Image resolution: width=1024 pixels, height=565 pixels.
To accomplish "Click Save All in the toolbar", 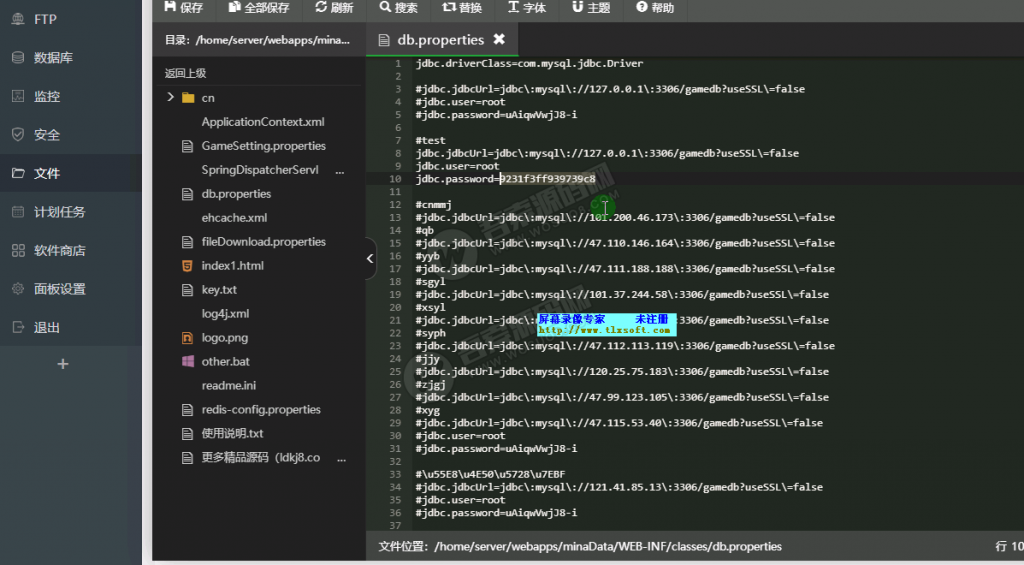I will [259, 8].
